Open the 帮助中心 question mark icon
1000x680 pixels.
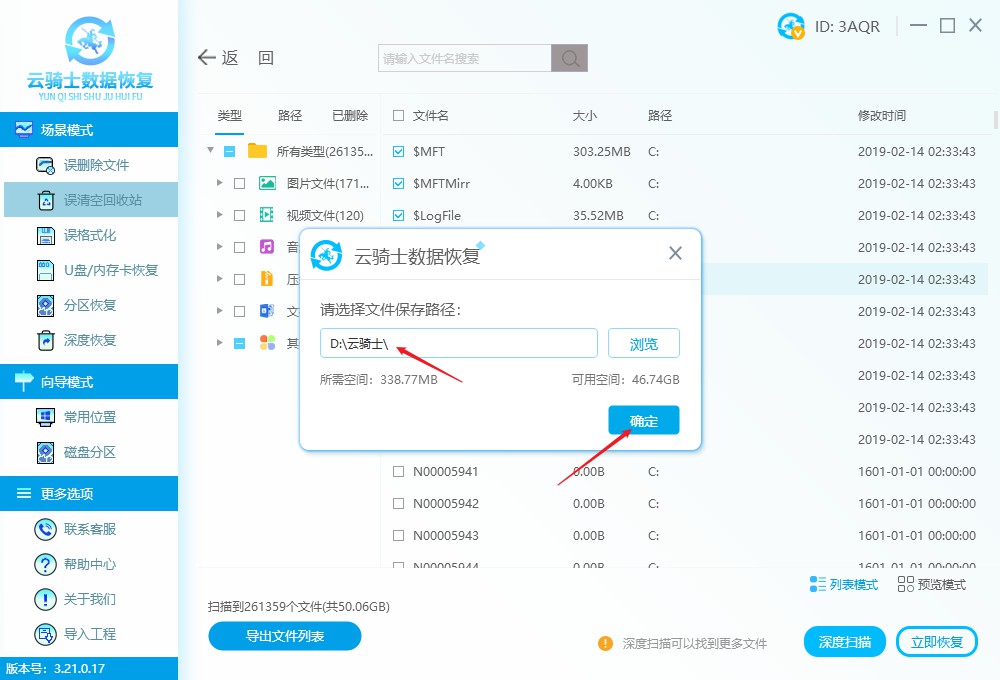pos(45,564)
